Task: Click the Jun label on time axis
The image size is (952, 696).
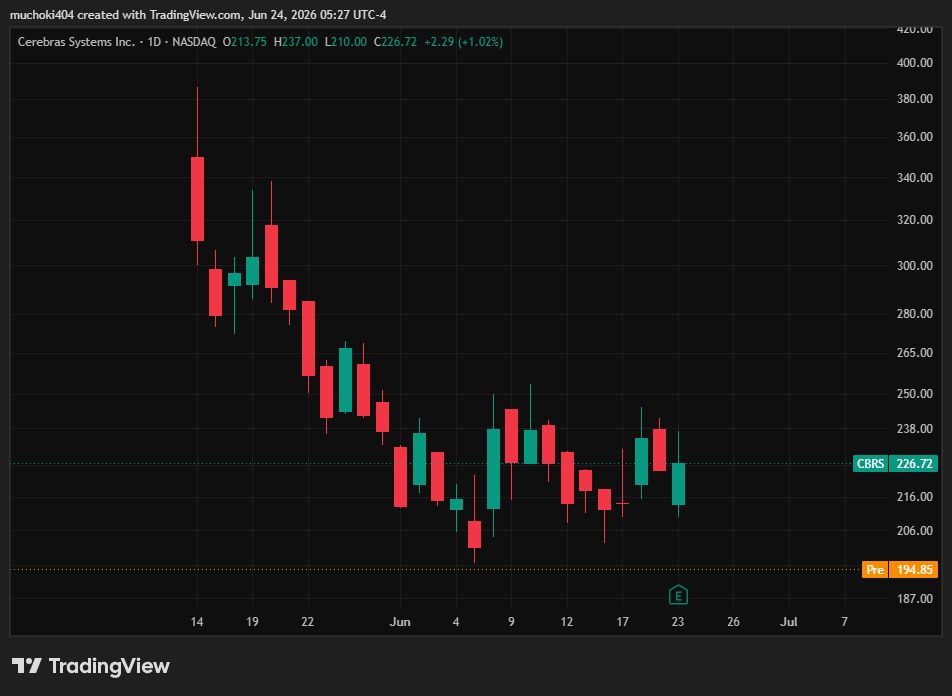Action: point(400,621)
